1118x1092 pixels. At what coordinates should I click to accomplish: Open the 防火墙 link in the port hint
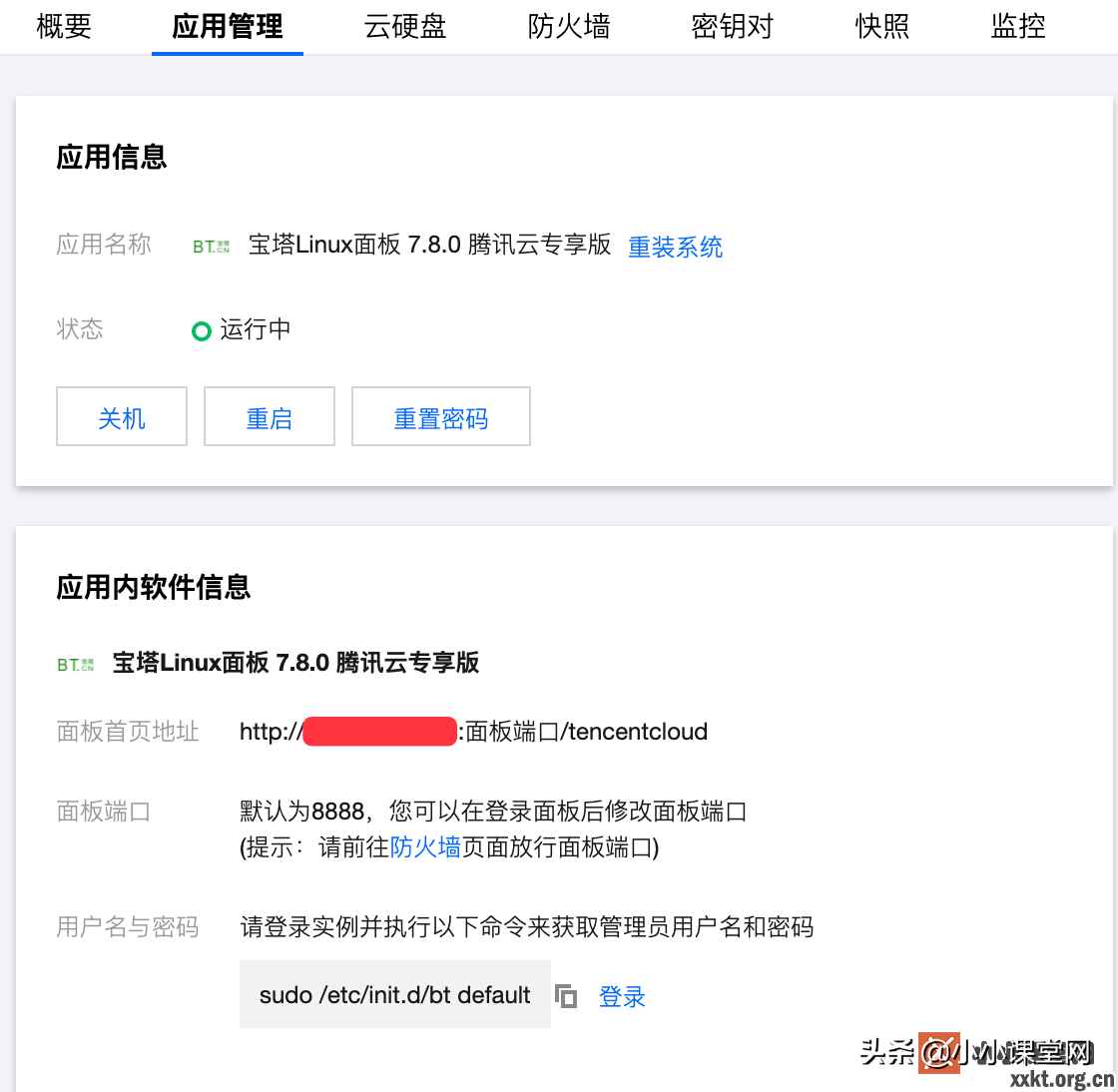[425, 847]
